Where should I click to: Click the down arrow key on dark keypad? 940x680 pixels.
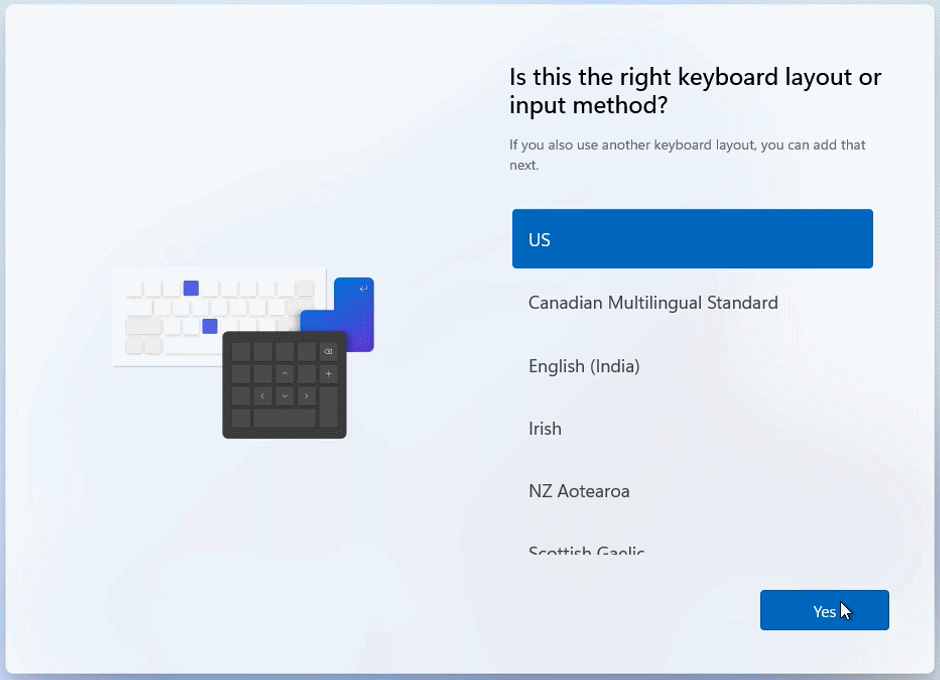(x=285, y=396)
